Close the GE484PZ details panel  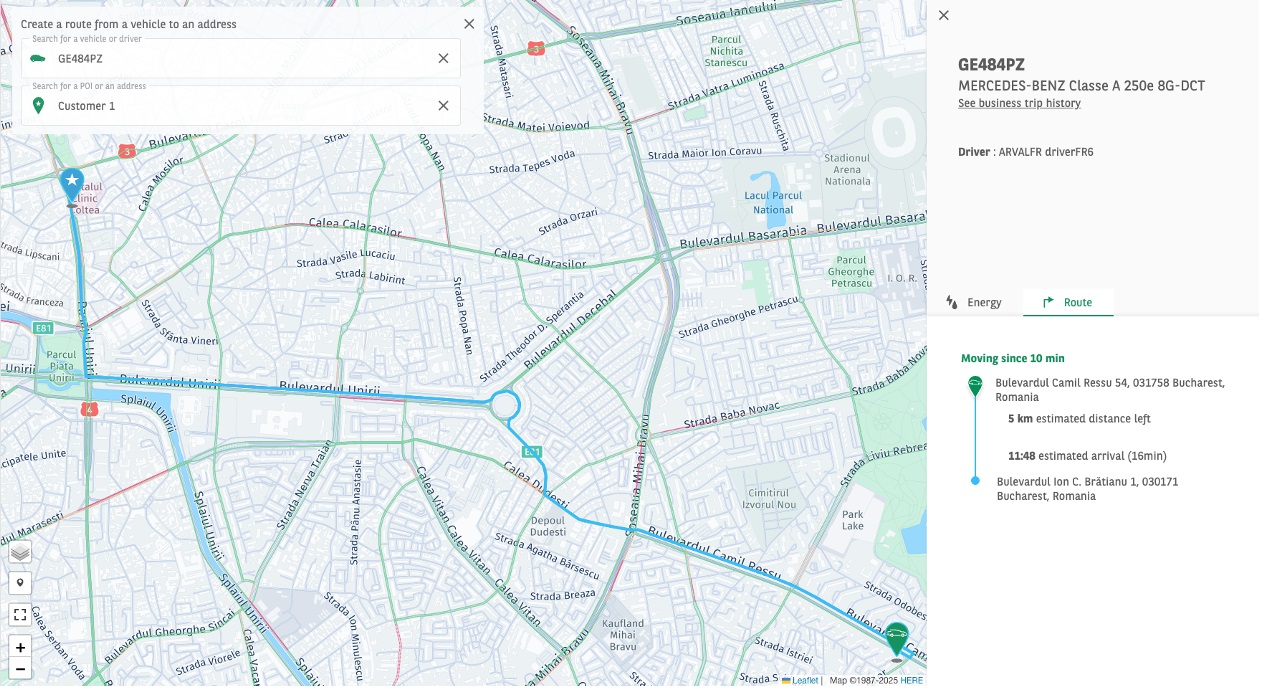coord(942,15)
